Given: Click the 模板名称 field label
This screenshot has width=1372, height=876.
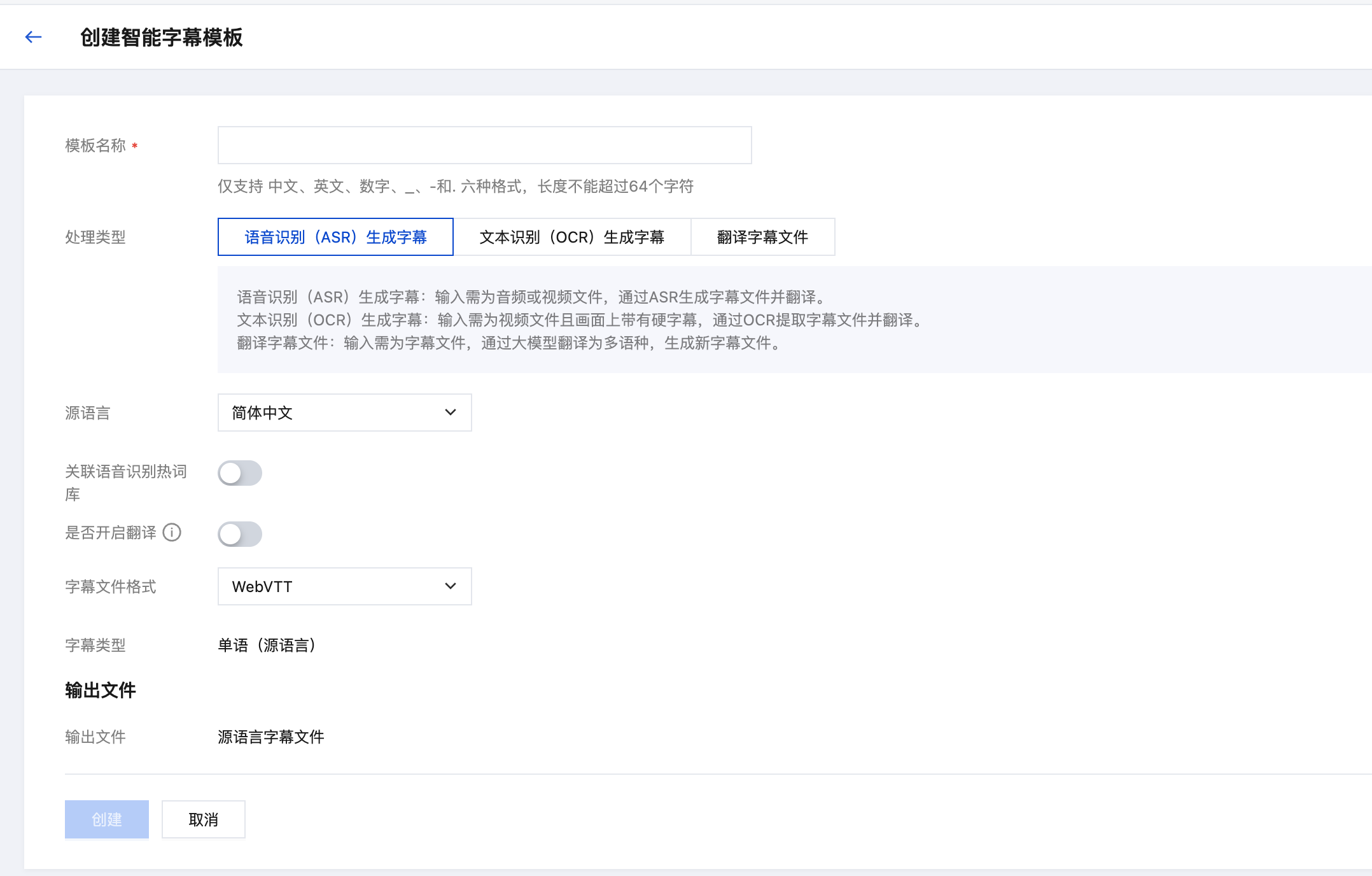Looking at the screenshot, I should (x=95, y=146).
